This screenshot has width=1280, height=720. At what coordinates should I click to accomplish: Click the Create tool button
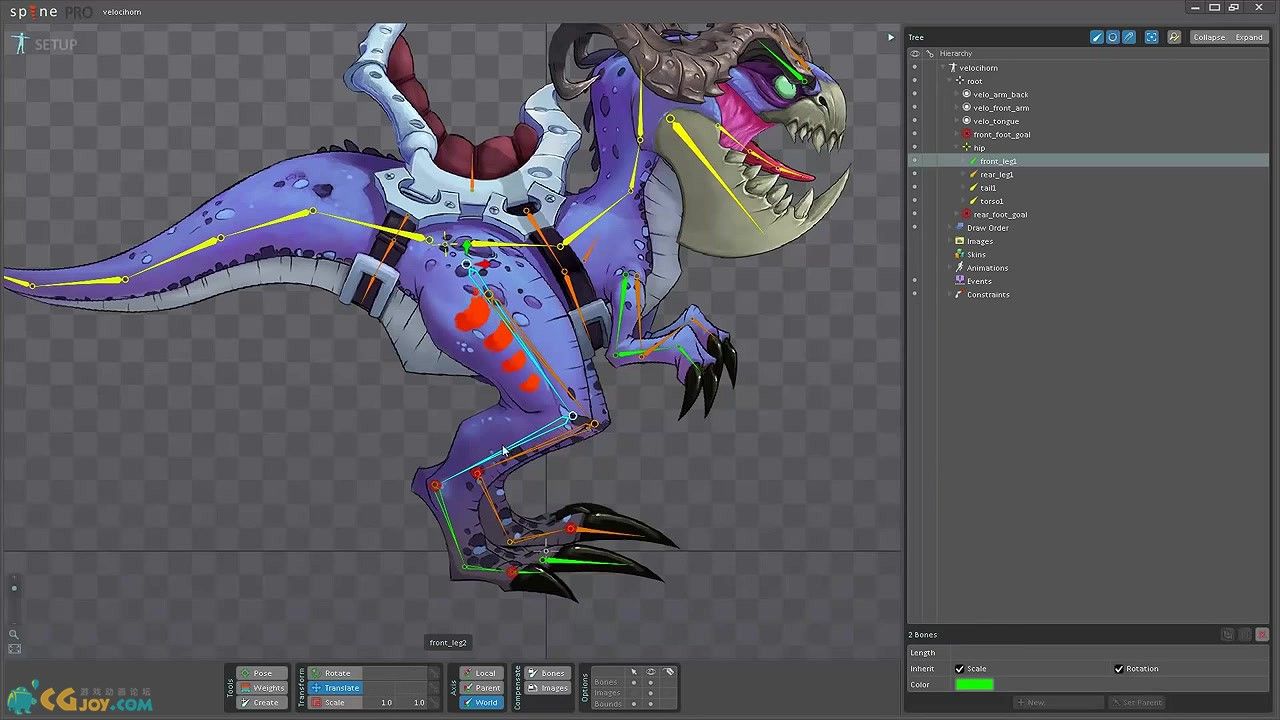262,702
